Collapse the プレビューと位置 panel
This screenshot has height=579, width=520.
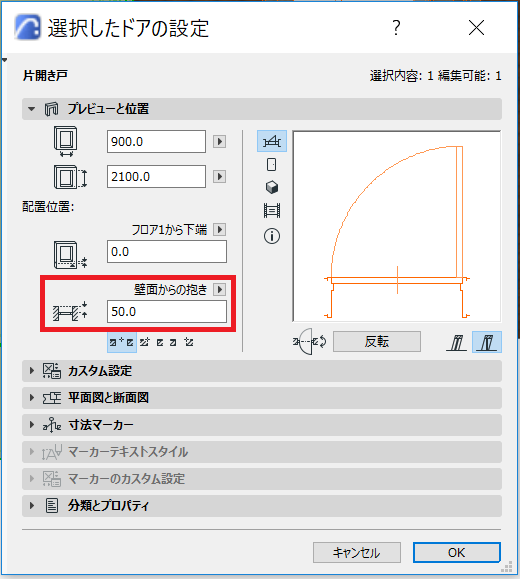[31, 109]
